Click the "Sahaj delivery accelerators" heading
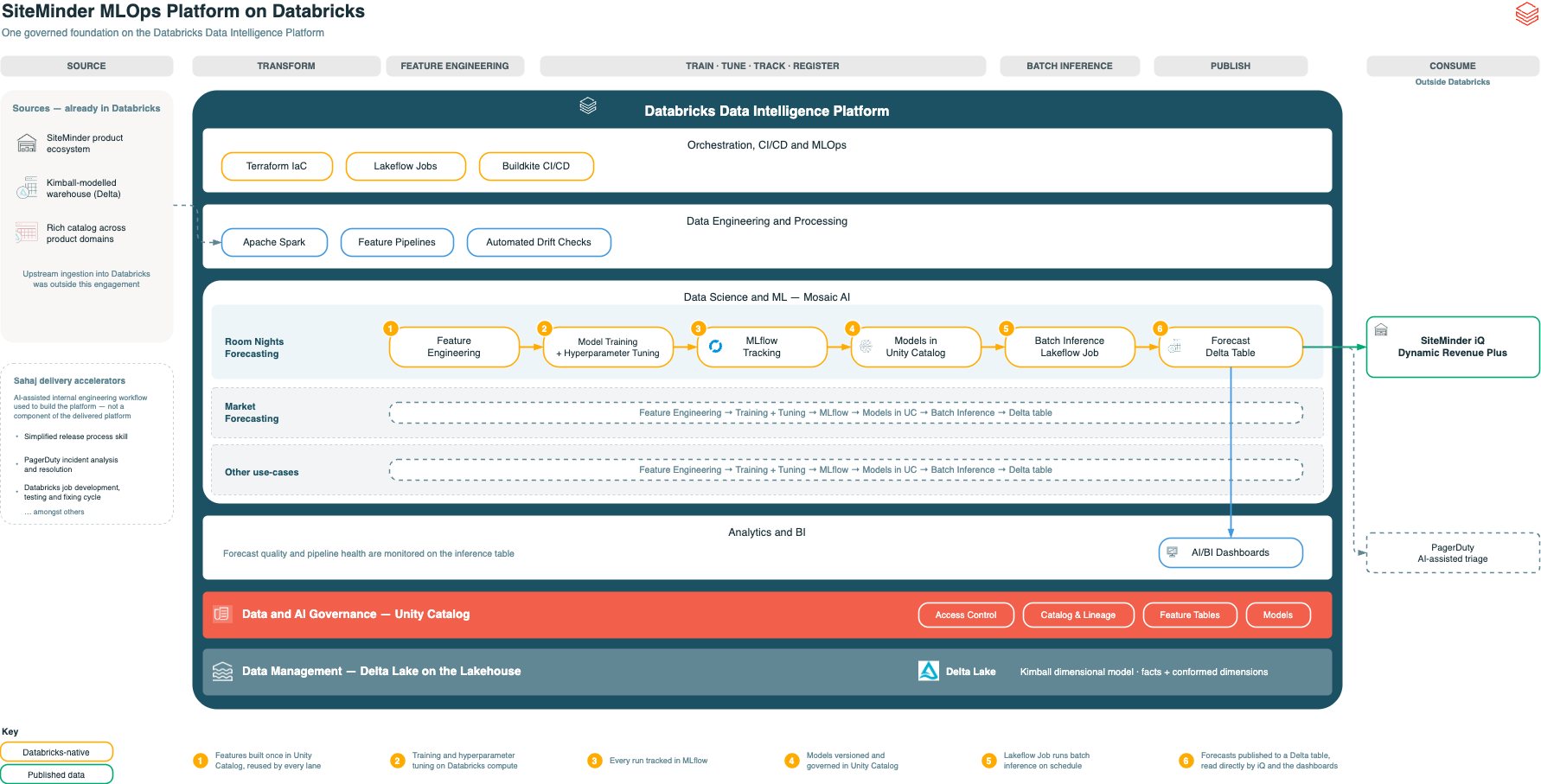1541x784 pixels. pyautogui.click(x=69, y=380)
